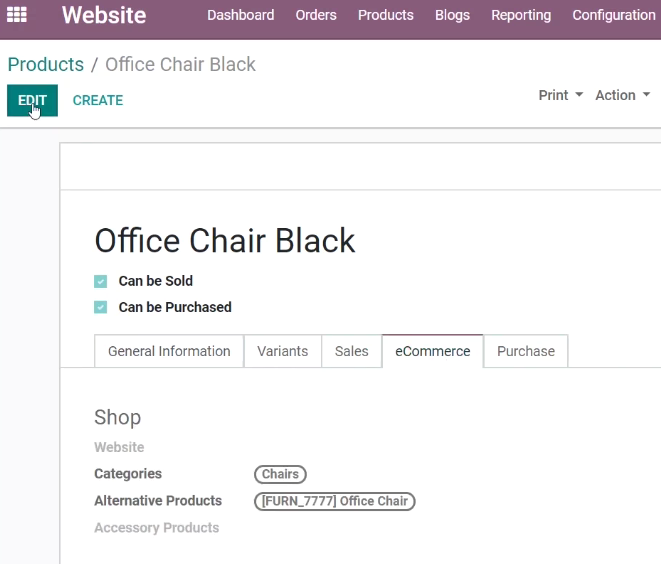Open the Configuration menu
The image size is (661, 564).
614,15
